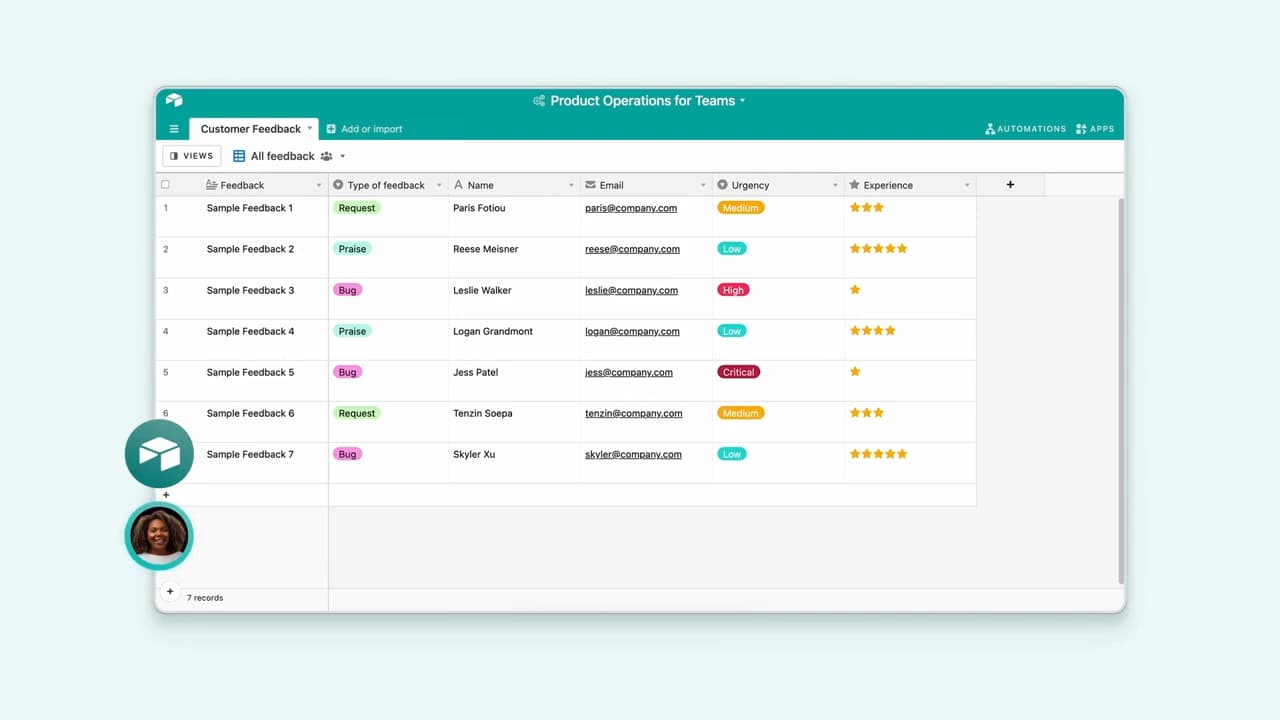1280x720 pixels.
Task: Click the grid view icon by All feedback
Action: pos(239,156)
